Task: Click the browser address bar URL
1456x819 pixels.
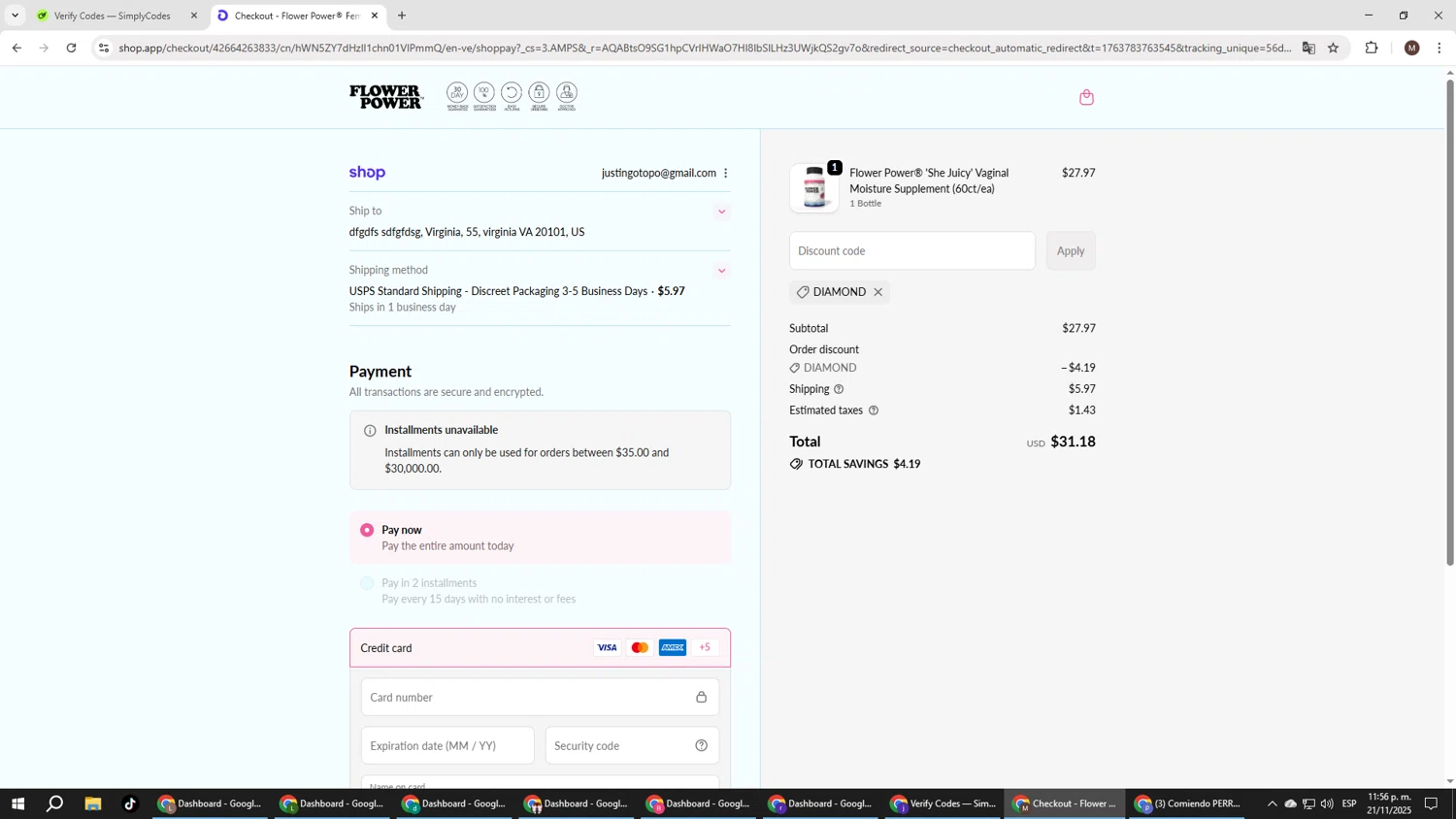Action: (705, 48)
